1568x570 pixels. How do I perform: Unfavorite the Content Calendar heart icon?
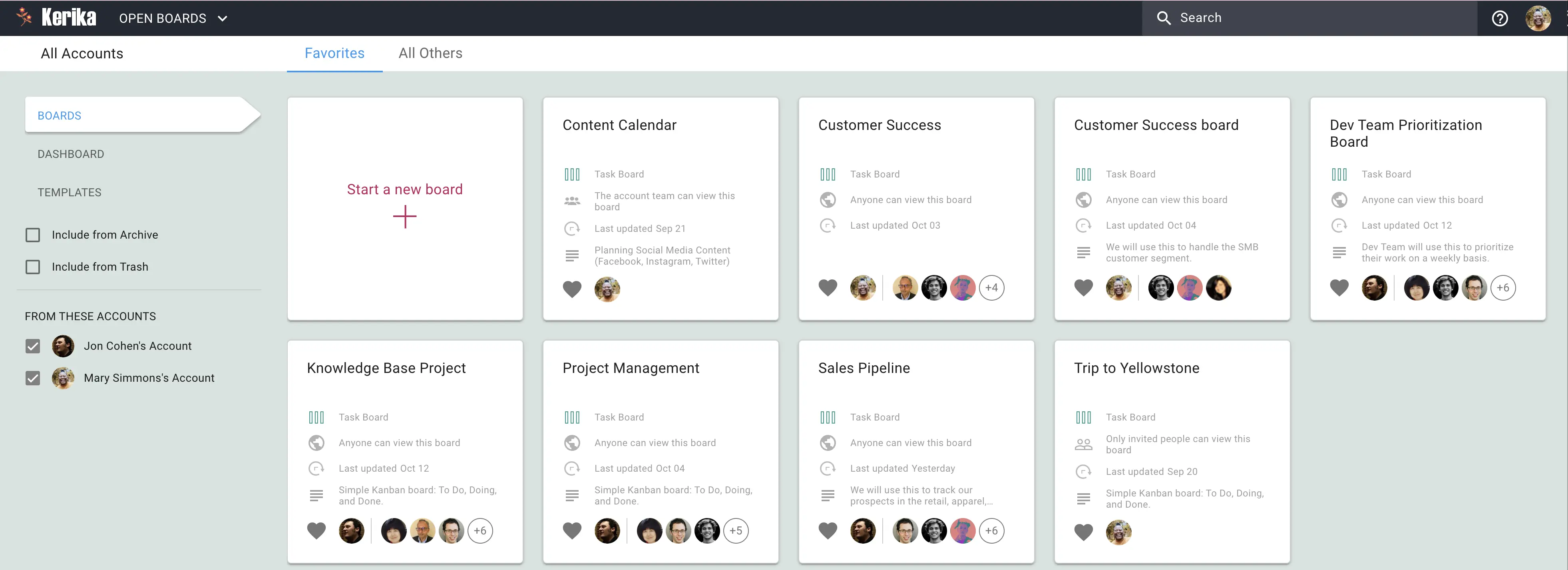[571, 289]
